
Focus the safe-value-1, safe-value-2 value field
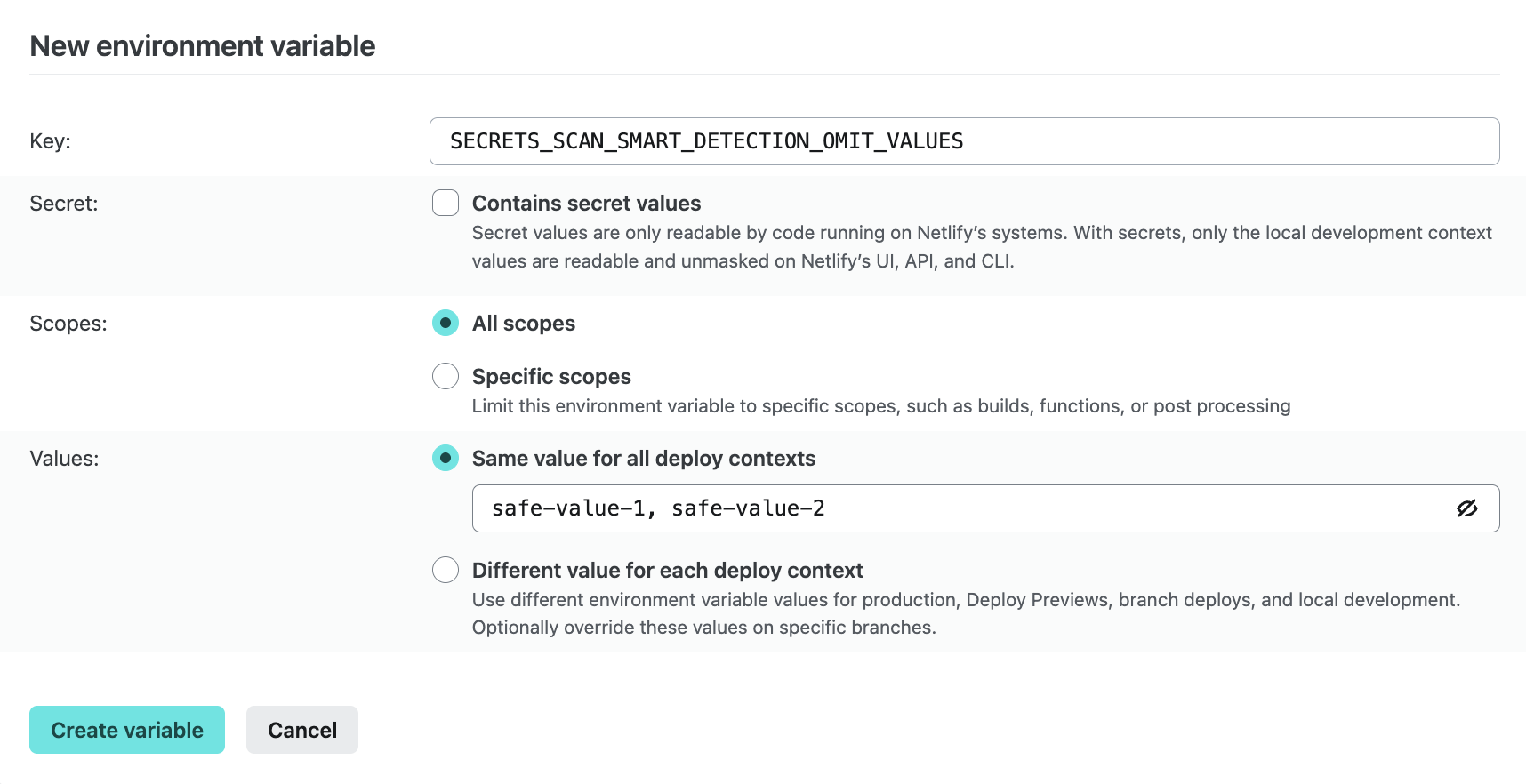[x=985, y=508]
